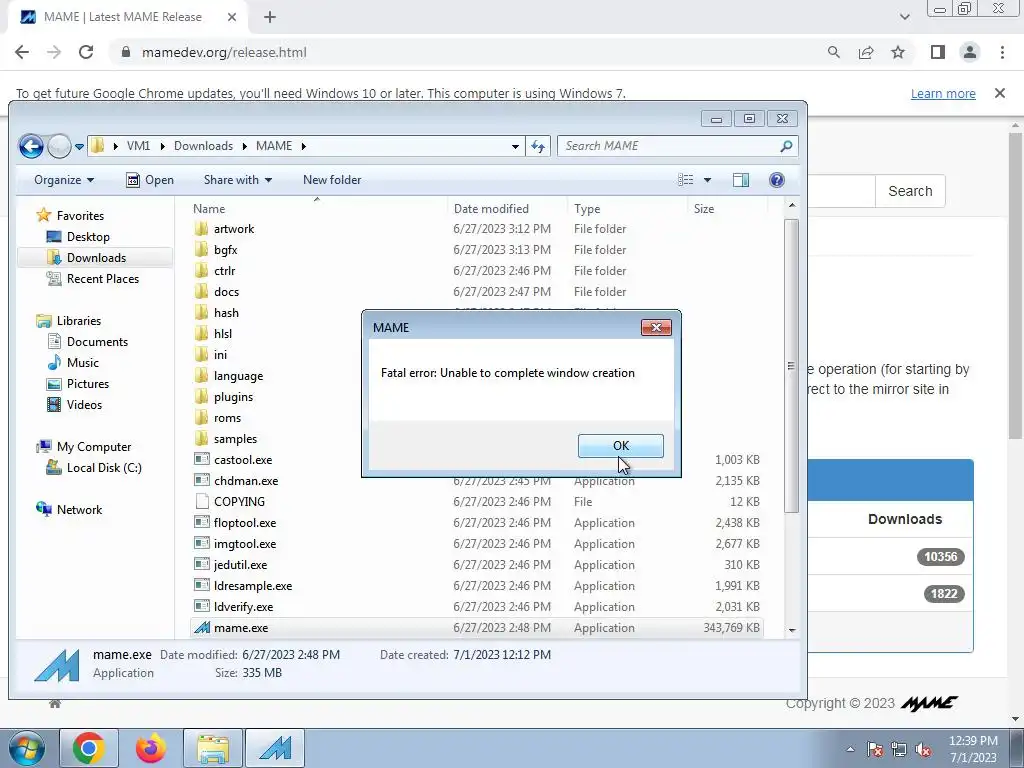This screenshot has height=768, width=1024.
Task: Open the Organize menu
Action: tap(64, 180)
